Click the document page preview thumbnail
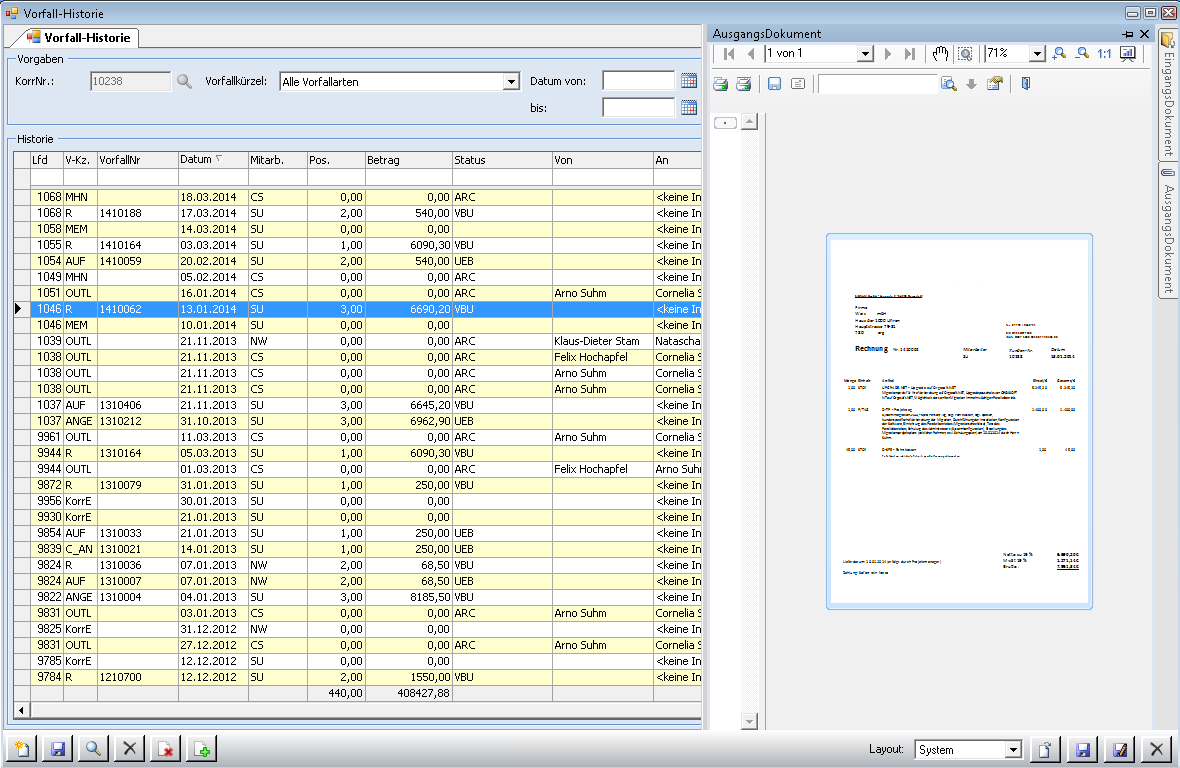This screenshot has width=1180, height=768. coord(959,421)
